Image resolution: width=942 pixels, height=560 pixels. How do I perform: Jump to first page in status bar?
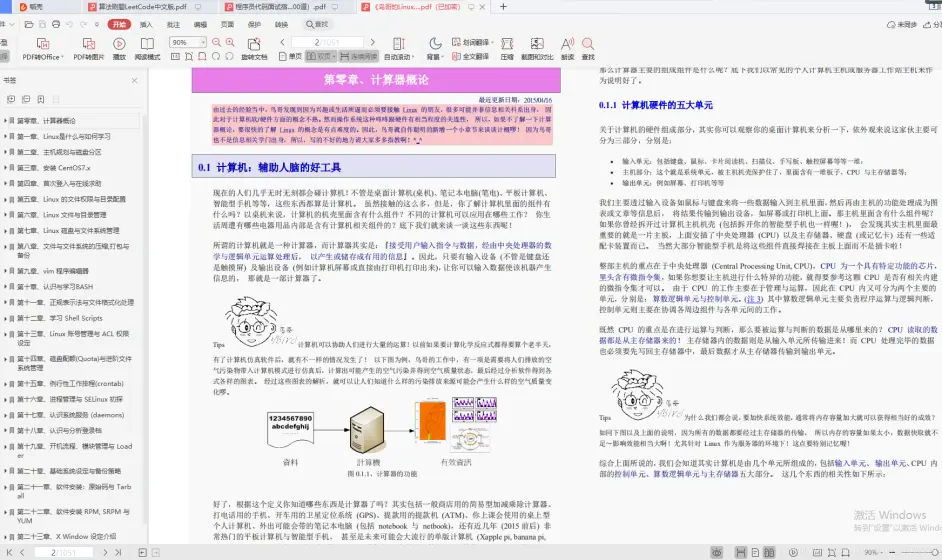coord(9,552)
